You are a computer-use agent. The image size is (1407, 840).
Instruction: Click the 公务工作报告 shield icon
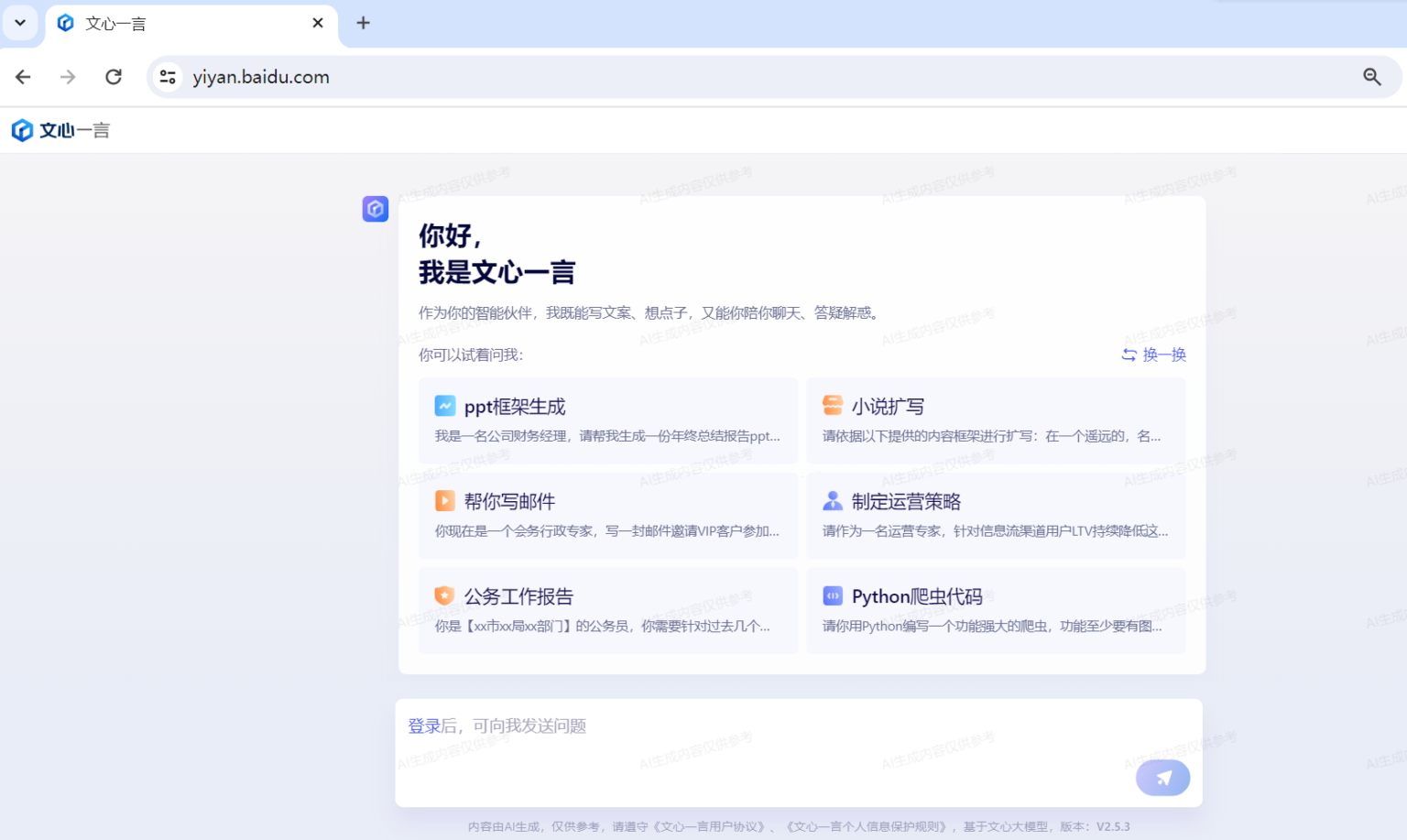point(444,595)
